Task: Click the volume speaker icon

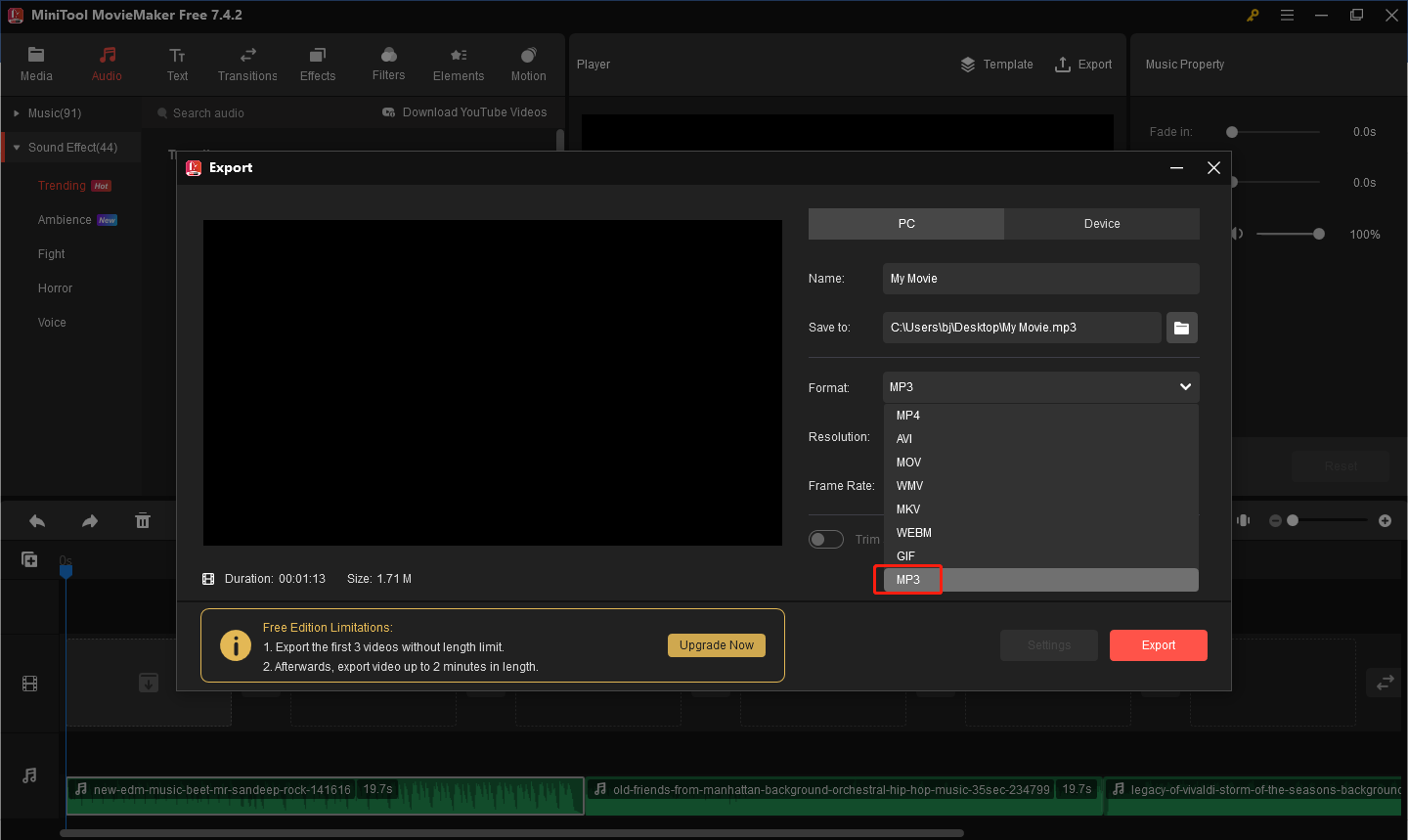Action: (1239, 234)
